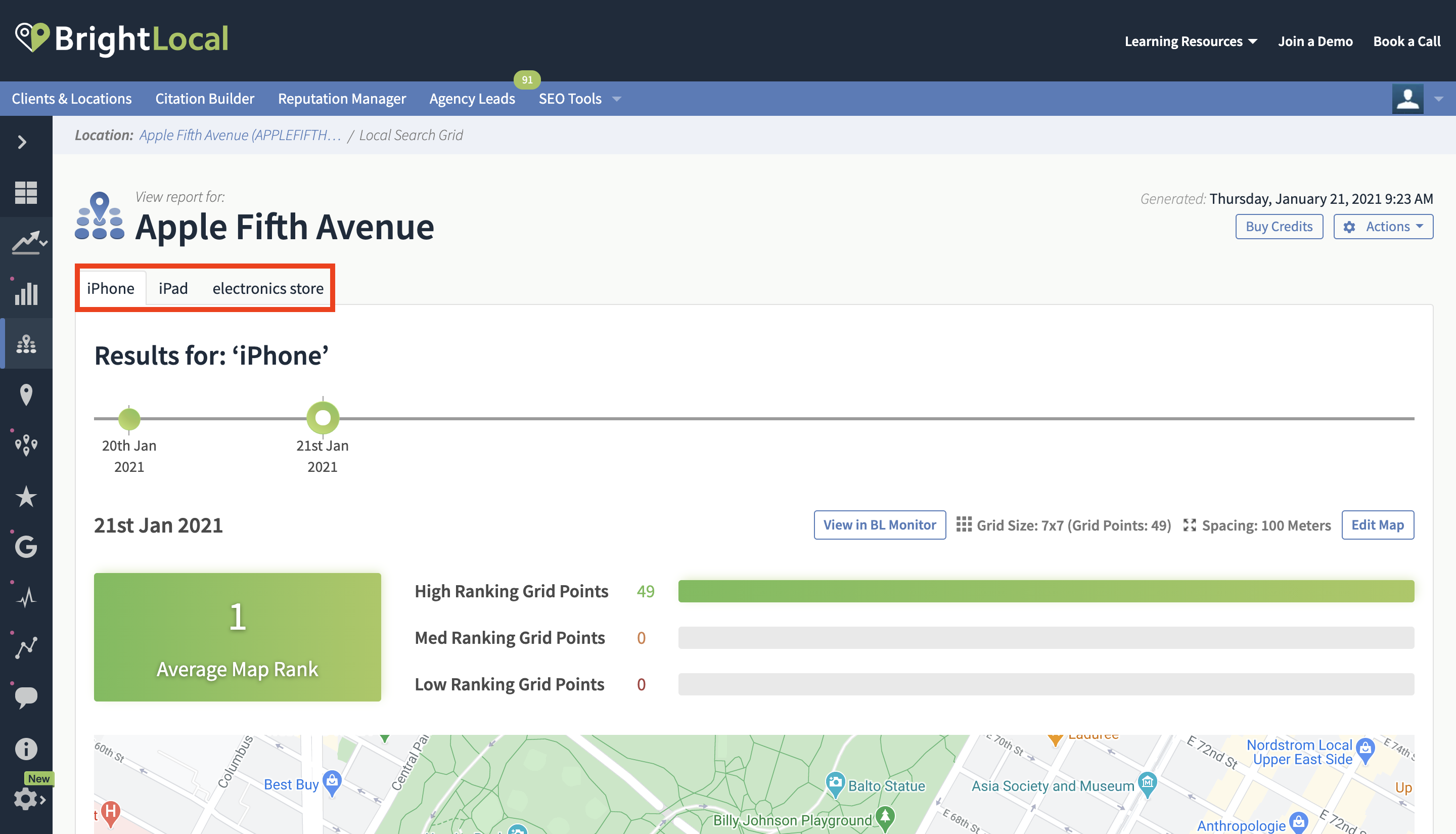Open Citation Builder menu
This screenshot has width=1456, height=834.
pos(204,99)
